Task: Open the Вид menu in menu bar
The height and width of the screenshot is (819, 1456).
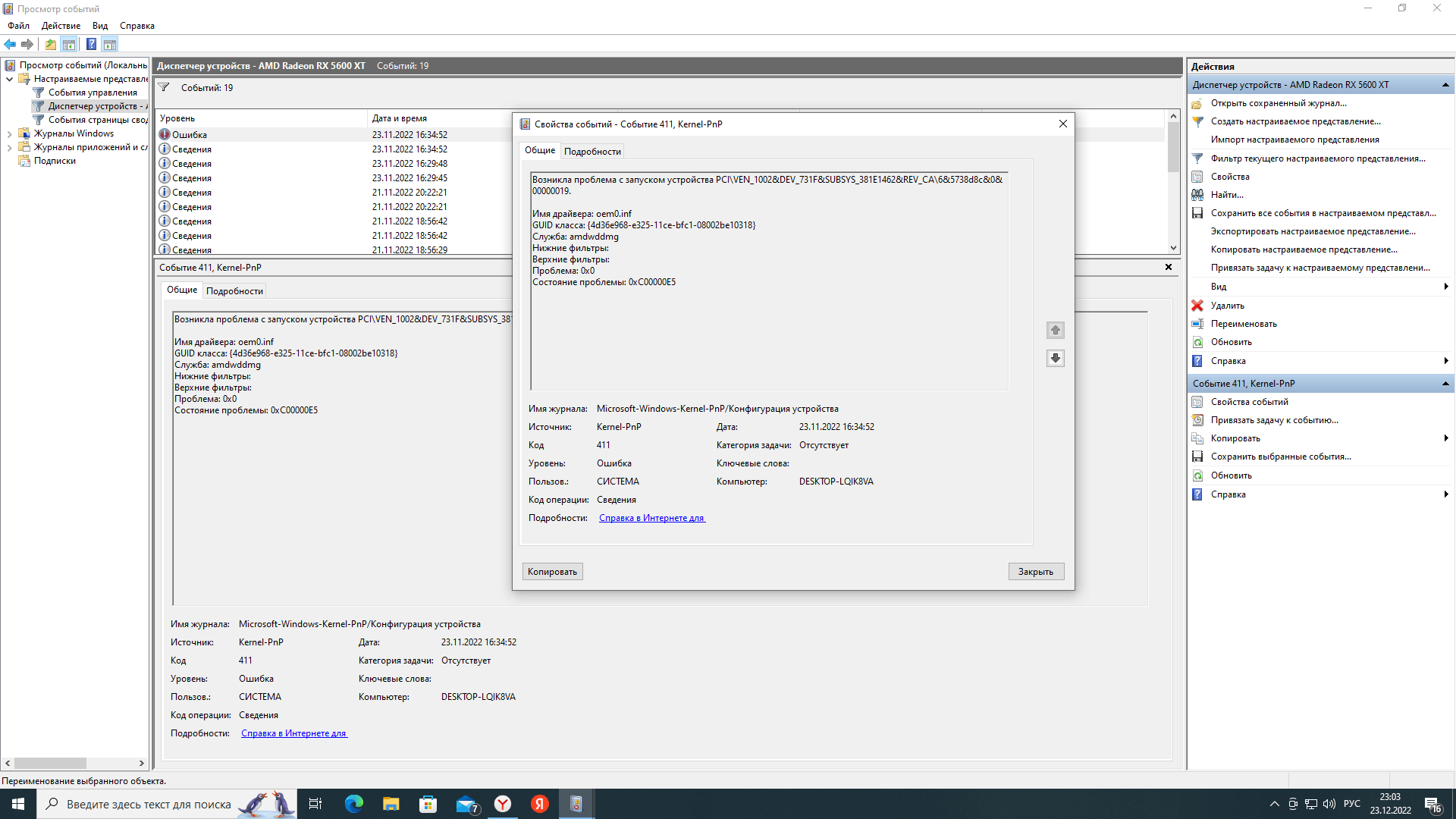Action: point(100,26)
